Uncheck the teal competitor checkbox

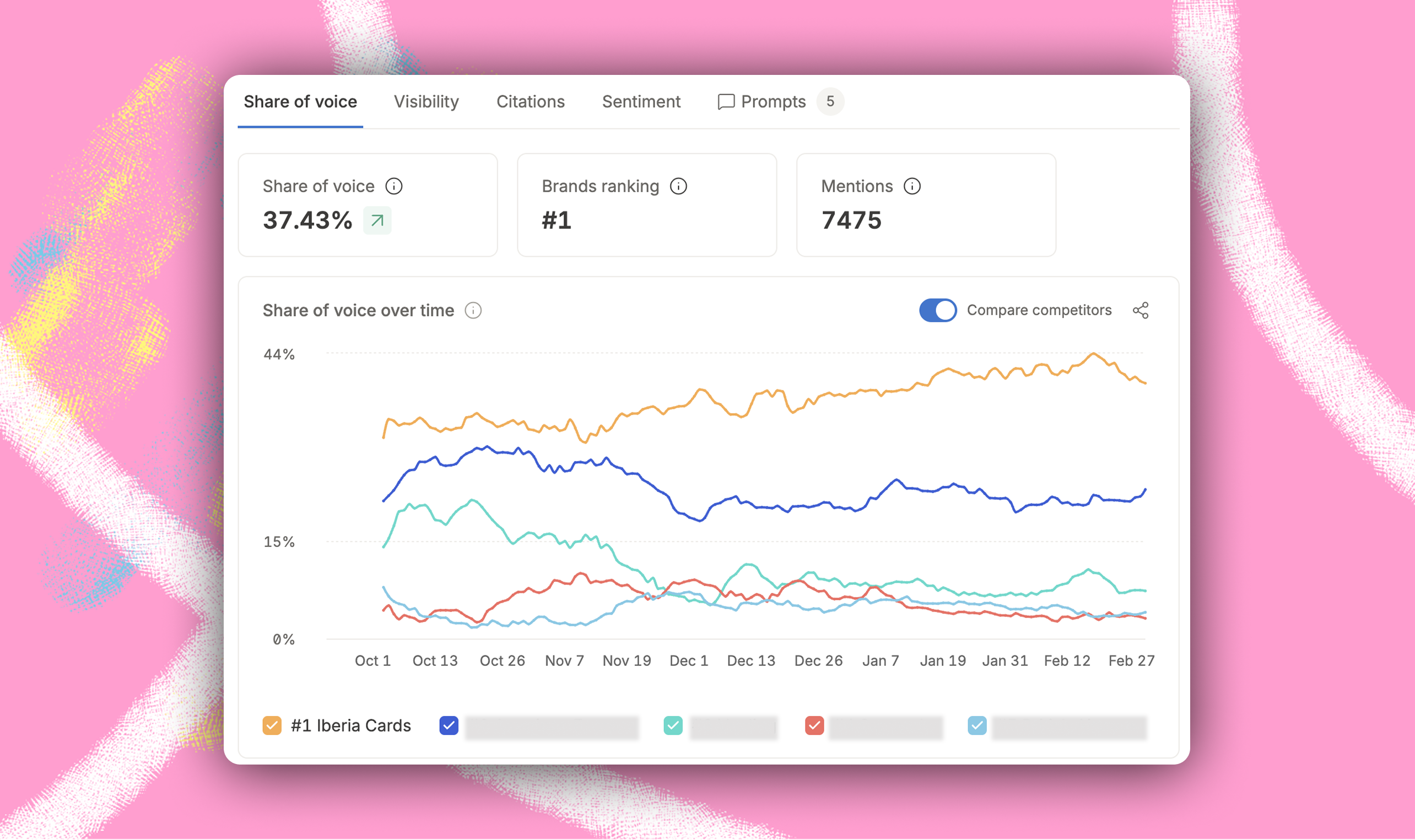pyautogui.click(x=673, y=725)
